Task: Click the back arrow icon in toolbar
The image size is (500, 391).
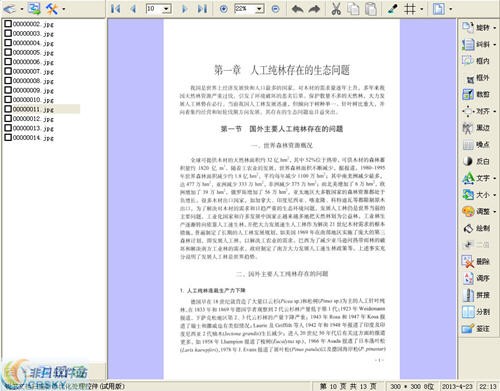Action: tap(9, 9)
